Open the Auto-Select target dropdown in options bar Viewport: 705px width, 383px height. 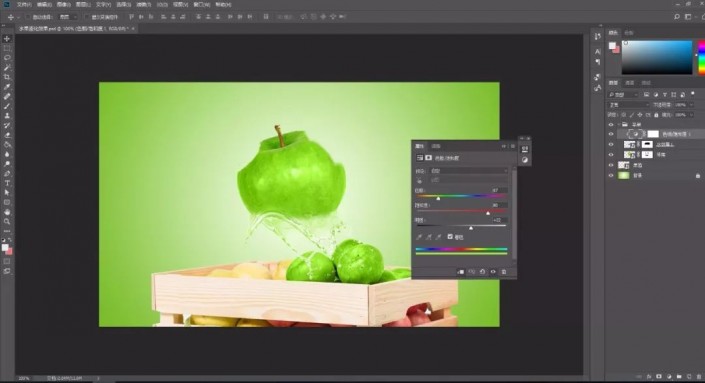coord(69,17)
